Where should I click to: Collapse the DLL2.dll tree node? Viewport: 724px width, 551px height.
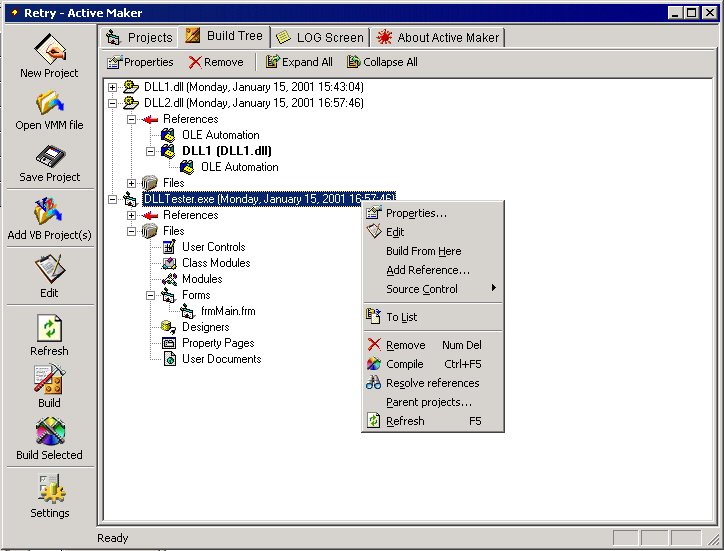click(x=113, y=103)
